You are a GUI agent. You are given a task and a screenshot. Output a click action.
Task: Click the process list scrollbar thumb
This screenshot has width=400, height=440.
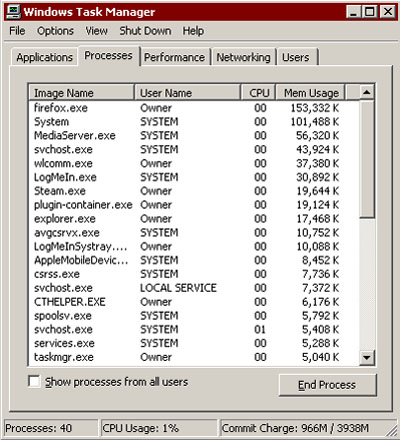(367, 159)
